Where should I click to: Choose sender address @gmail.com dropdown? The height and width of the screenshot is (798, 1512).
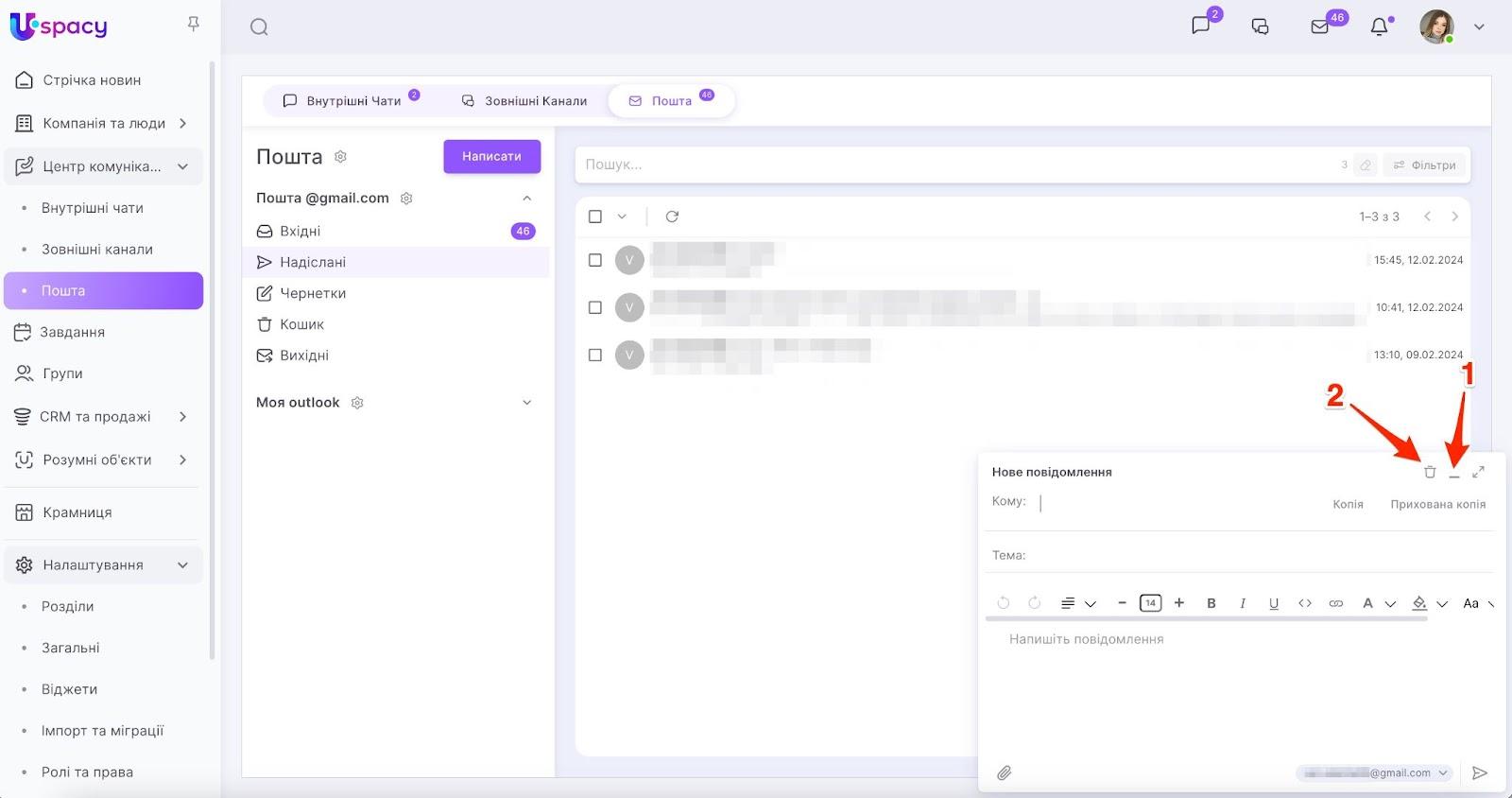[1375, 773]
